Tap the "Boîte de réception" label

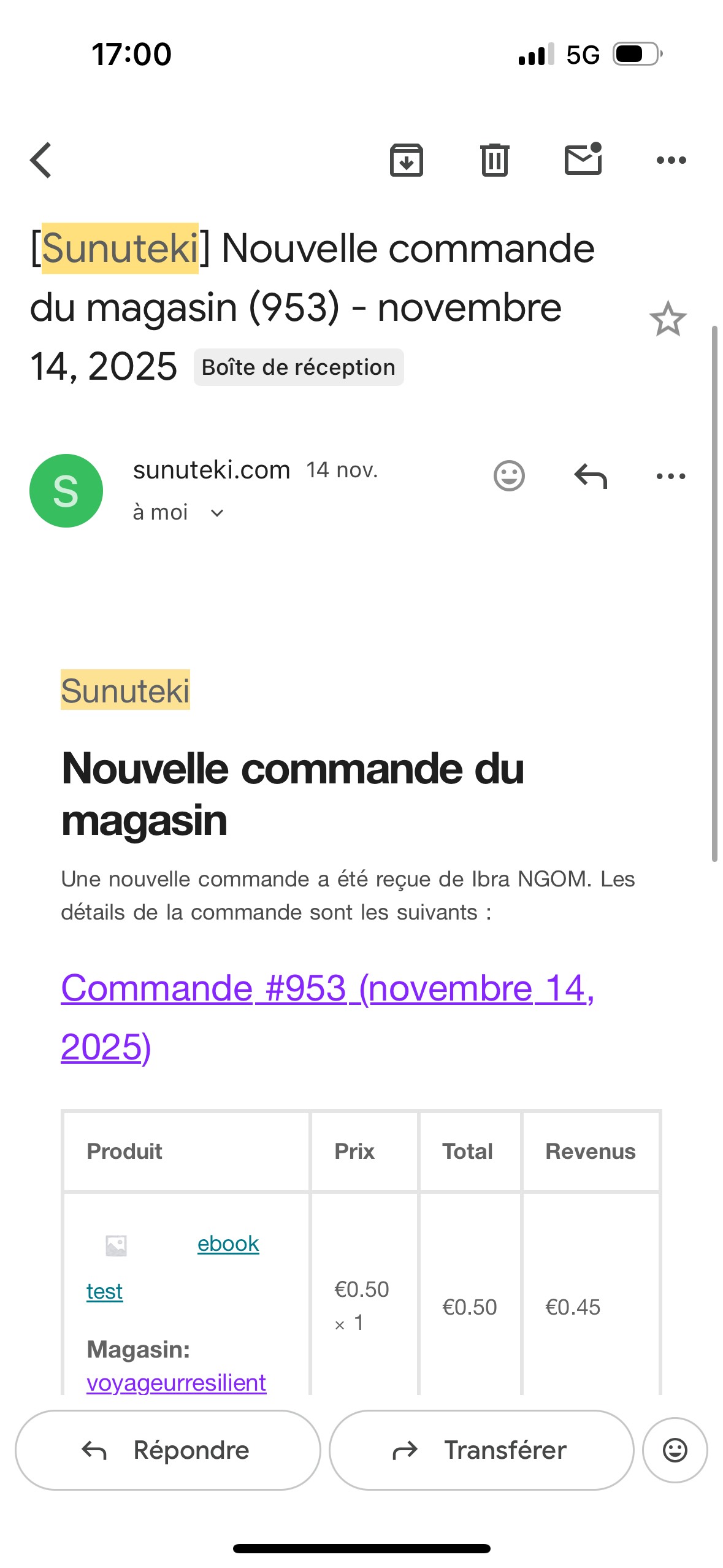(x=299, y=367)
